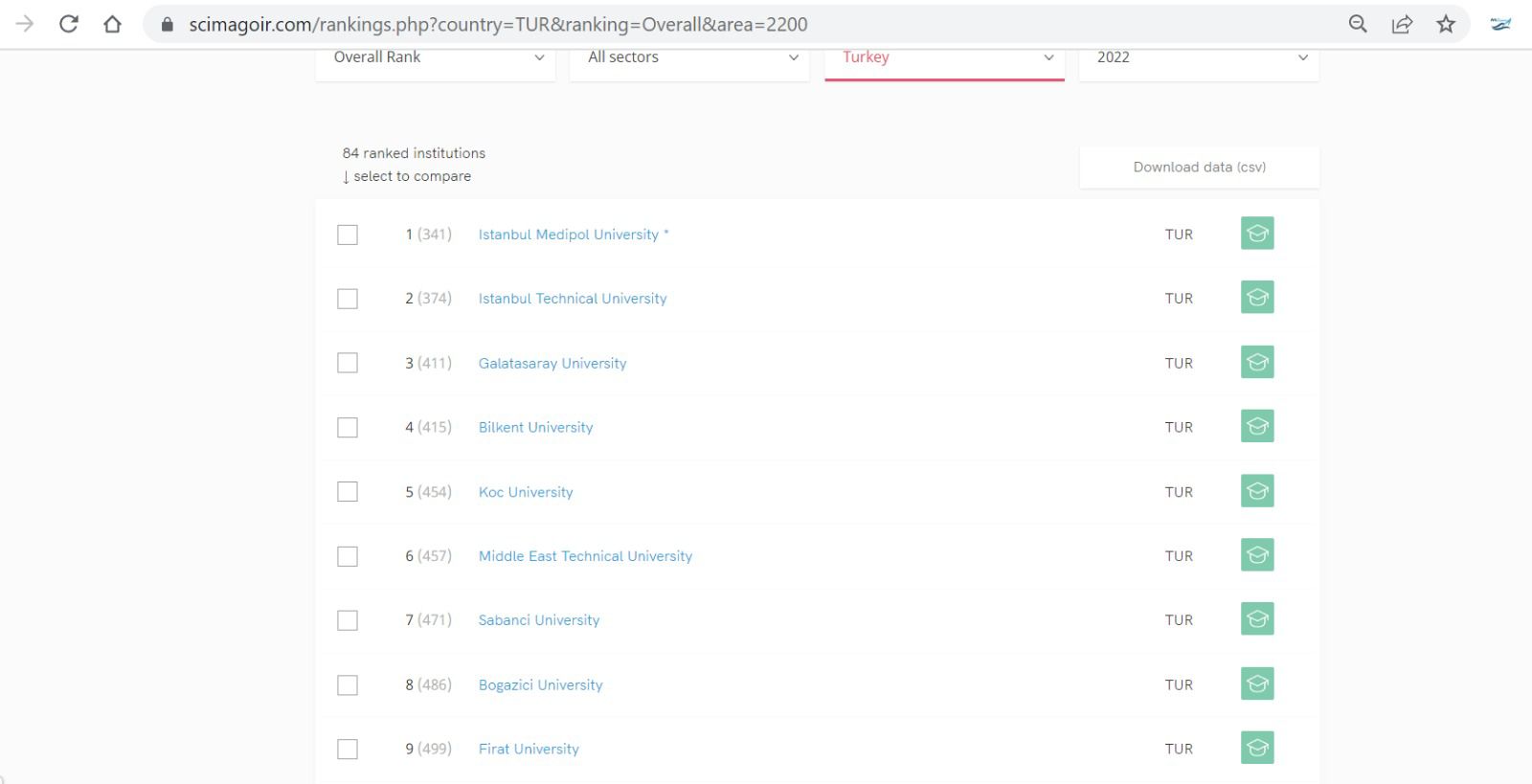Screen dimensions: 1532x784
Task: Open Istanbul Technical University link
Action: click(x=573, y=299)
